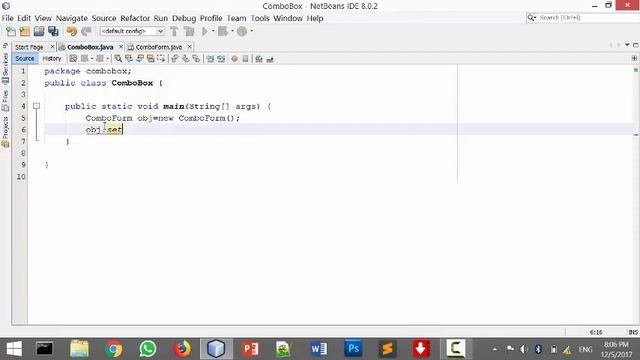The height and width of the screenshot is (360, 640).
Task: Open the Profile Project dropdown arrow
Action: coord(251,31)
